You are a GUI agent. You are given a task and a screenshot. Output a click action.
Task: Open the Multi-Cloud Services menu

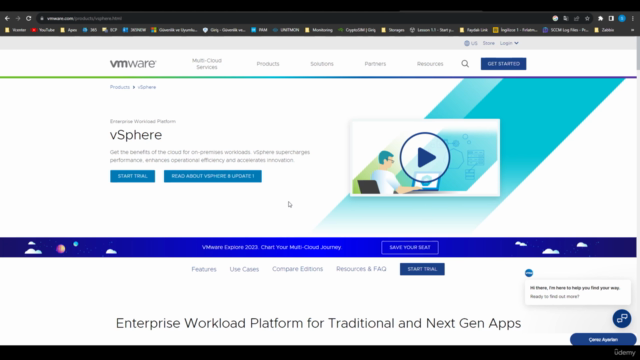pos(207,64)
